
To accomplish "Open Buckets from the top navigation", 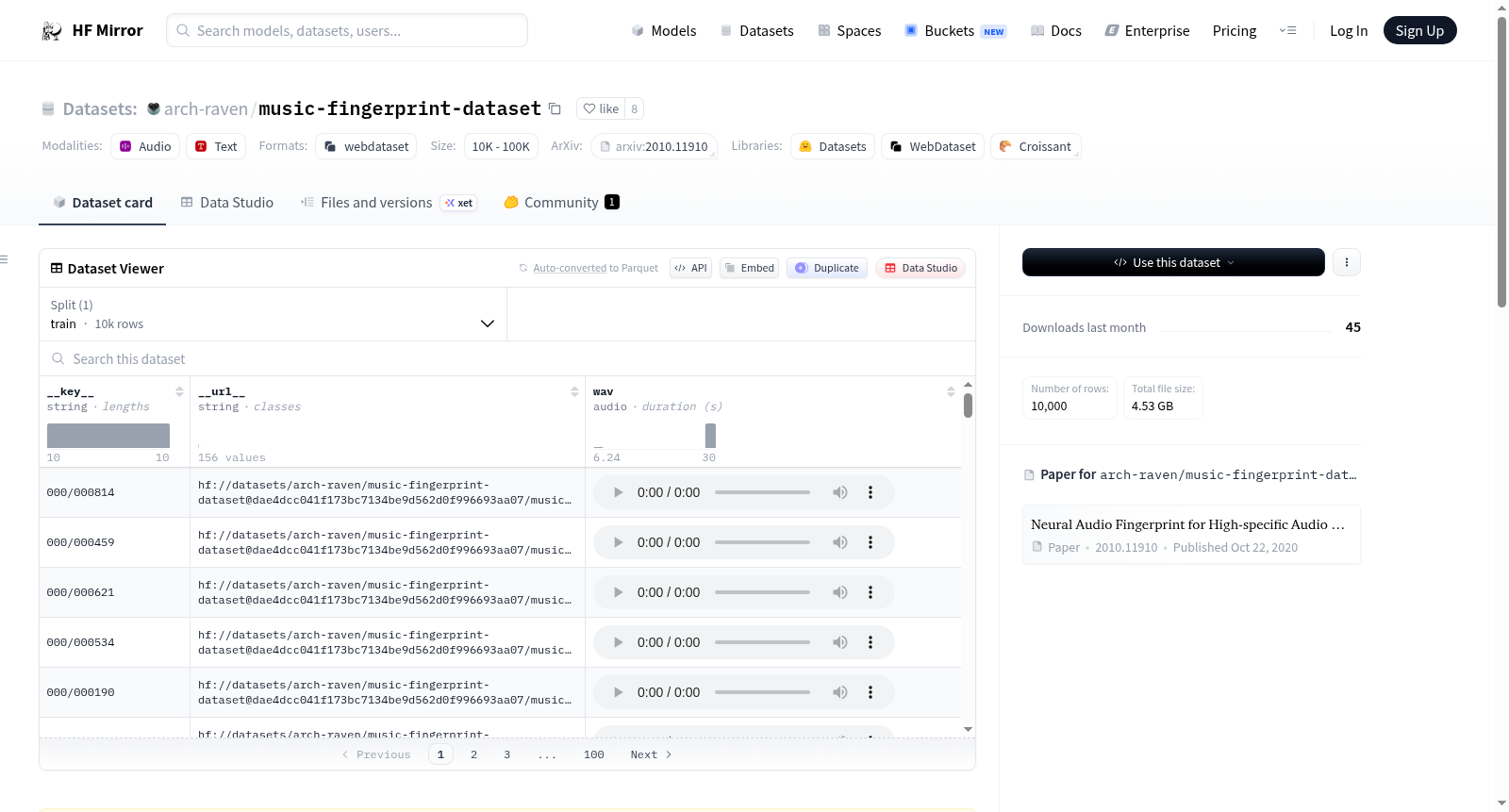I will [x=955, y=31].
